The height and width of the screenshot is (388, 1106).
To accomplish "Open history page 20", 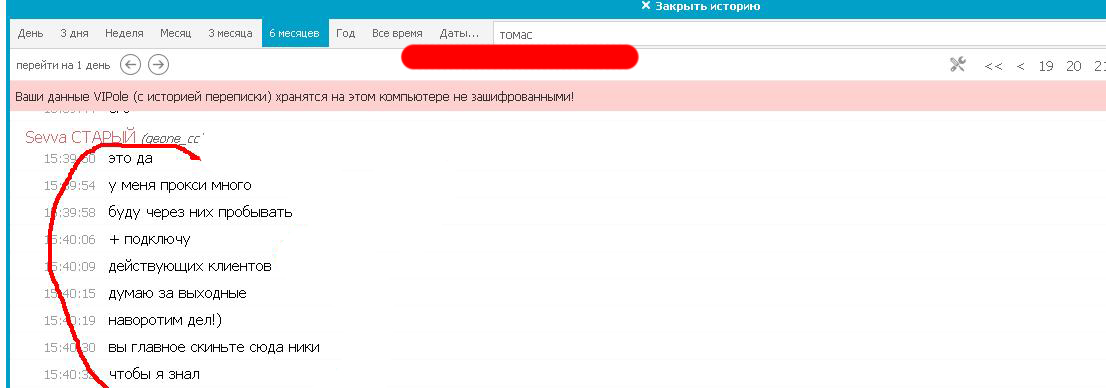I will (x=1074, y=66).
